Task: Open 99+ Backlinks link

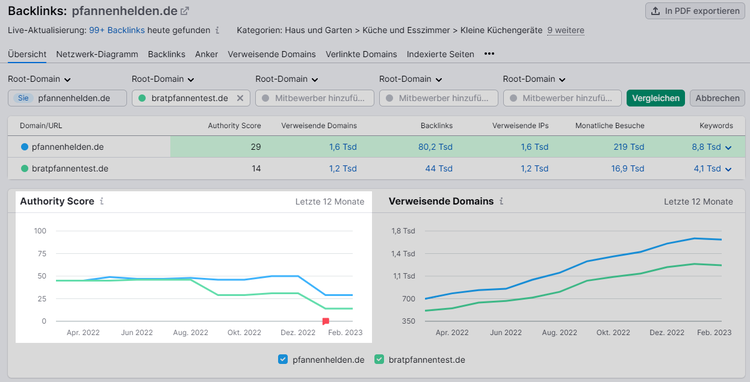Action: click(117, 30)
